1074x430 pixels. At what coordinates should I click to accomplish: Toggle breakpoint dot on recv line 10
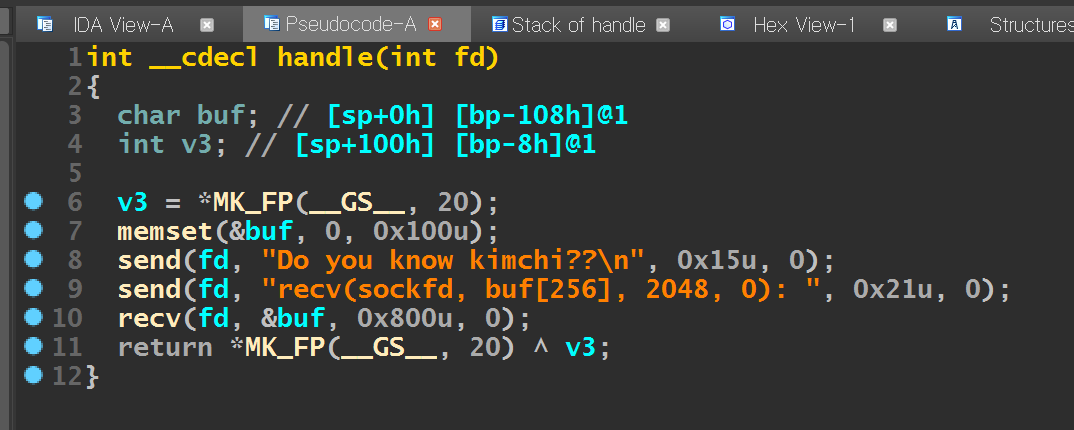pyautogui.click(x=34, y=318)
